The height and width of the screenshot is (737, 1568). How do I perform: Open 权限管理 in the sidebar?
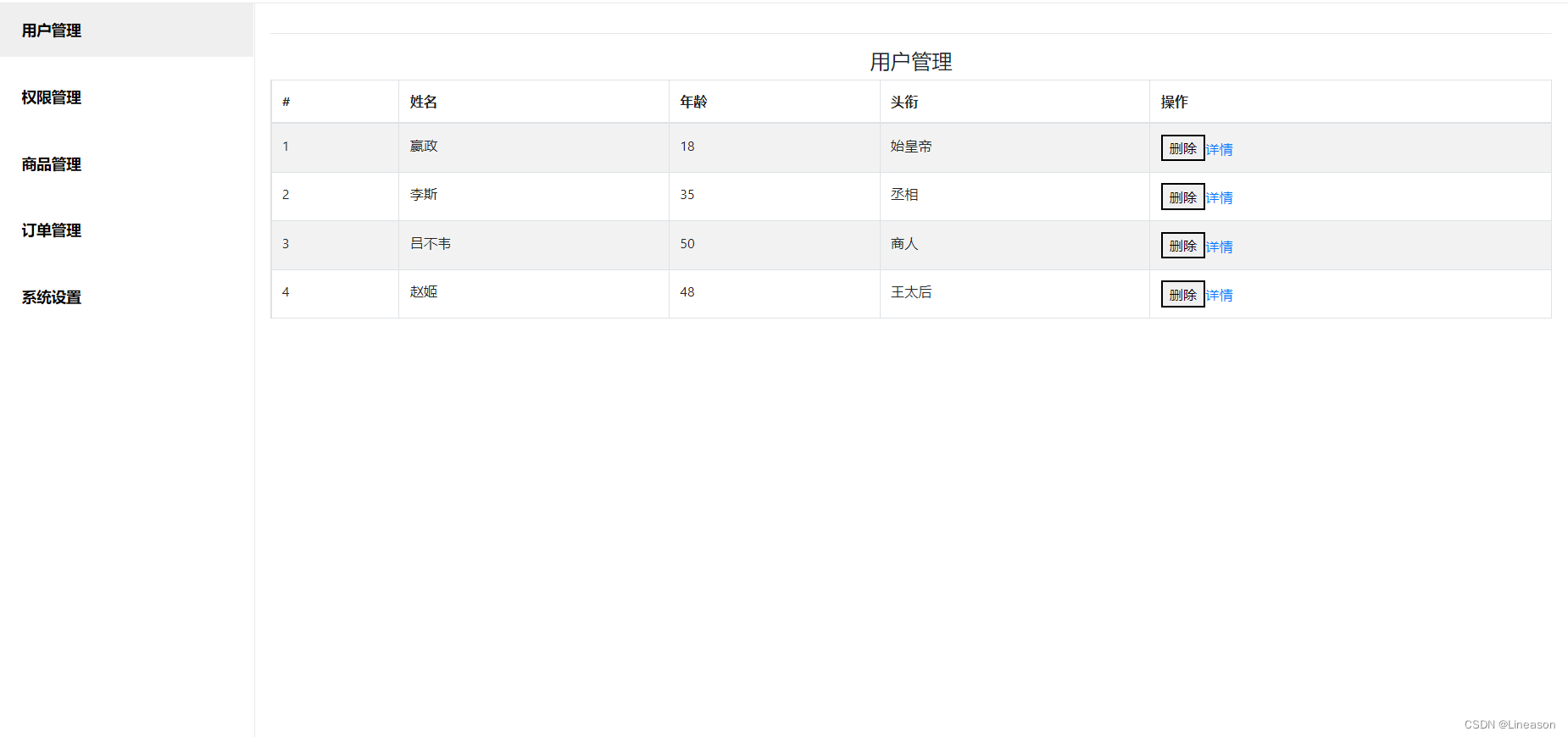tap(52, 97)
